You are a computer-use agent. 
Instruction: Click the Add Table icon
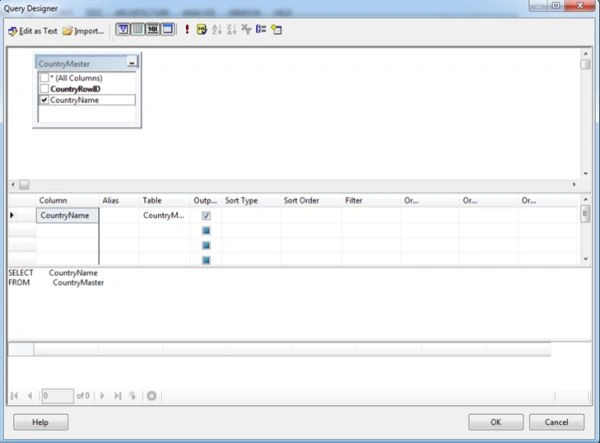pos(276,29)
